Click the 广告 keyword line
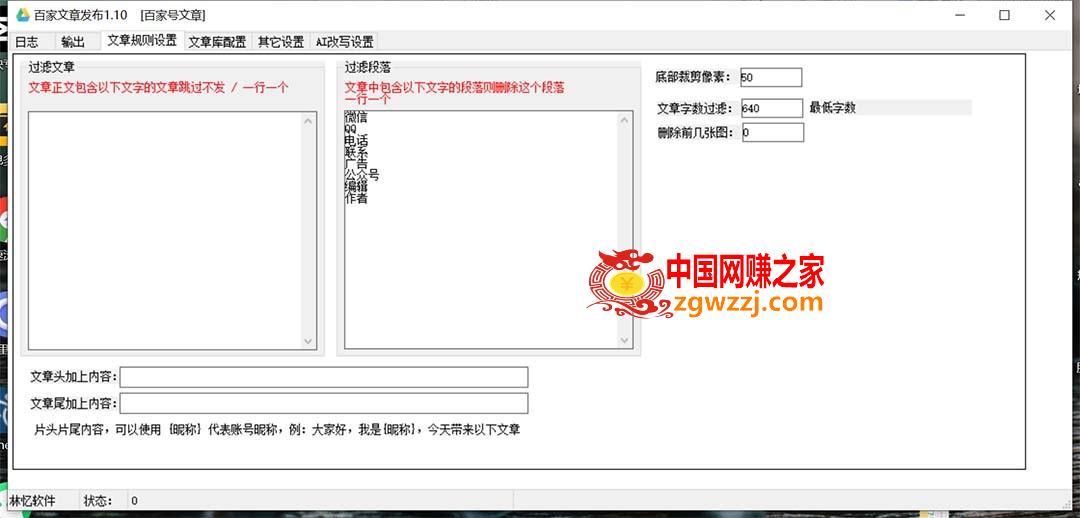The height and width of the screenshot is (518, 1080). click(355, 164)
